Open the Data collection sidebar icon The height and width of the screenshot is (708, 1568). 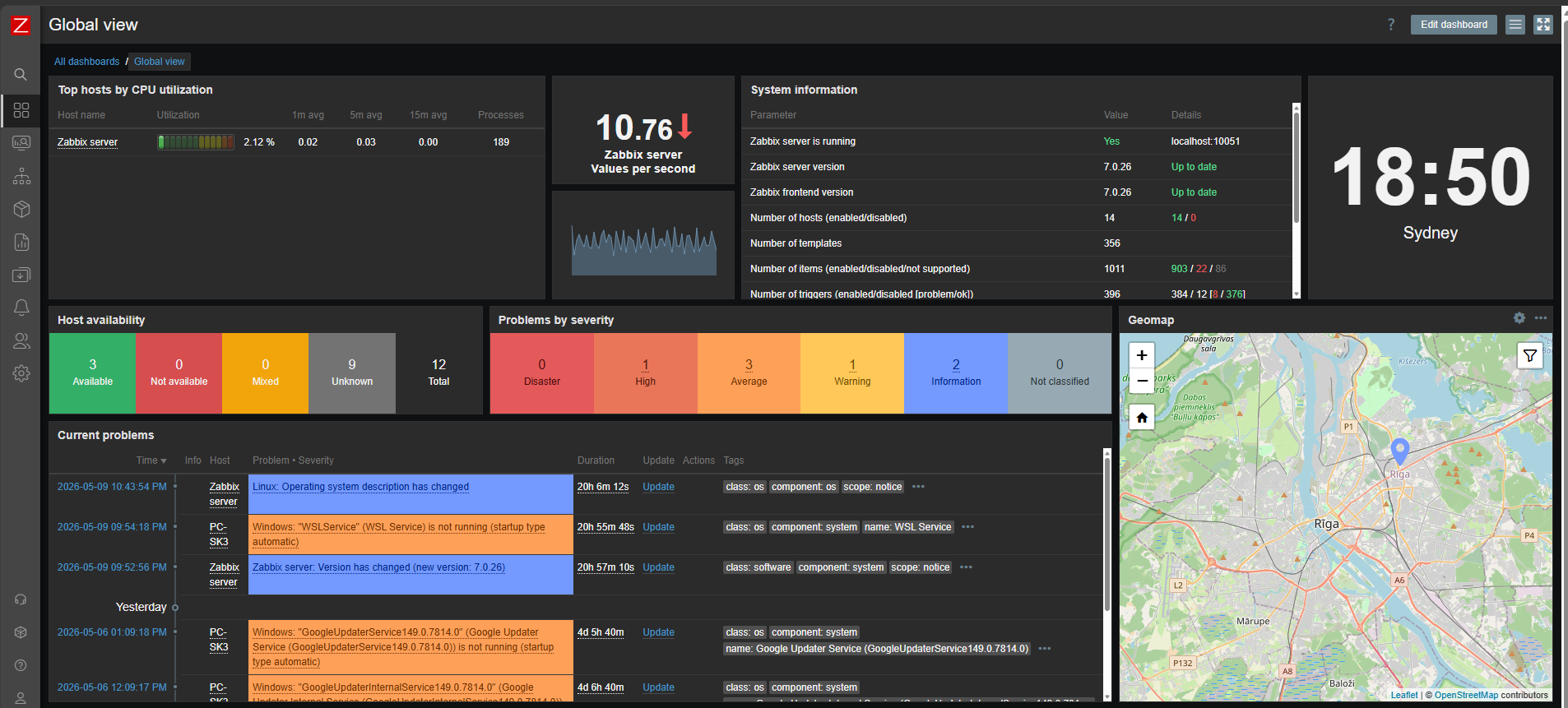(x=21, y=275)
